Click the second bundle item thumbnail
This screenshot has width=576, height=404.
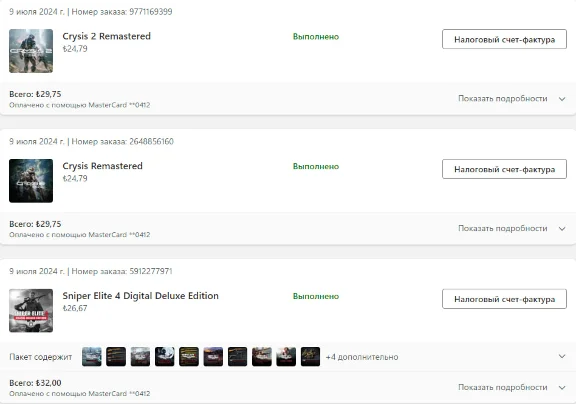(116, 357)
